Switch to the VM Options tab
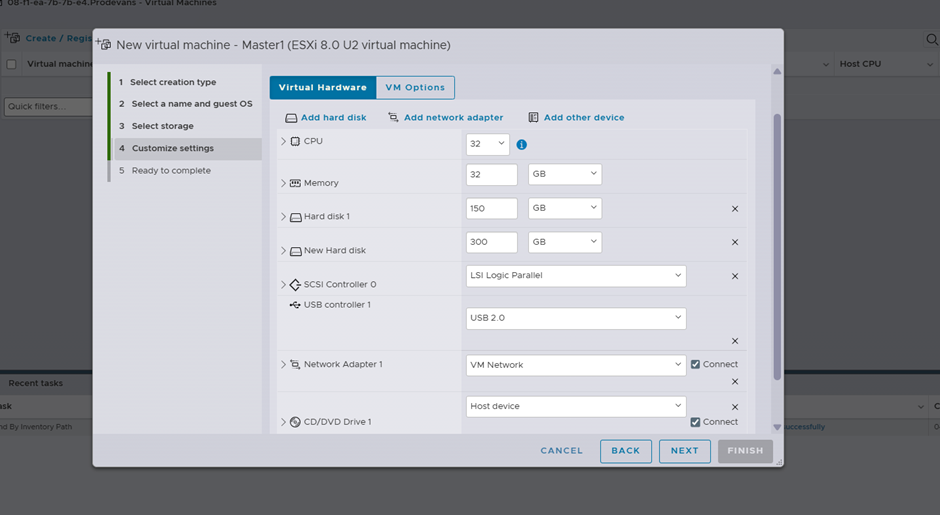 tap(415, 88)
